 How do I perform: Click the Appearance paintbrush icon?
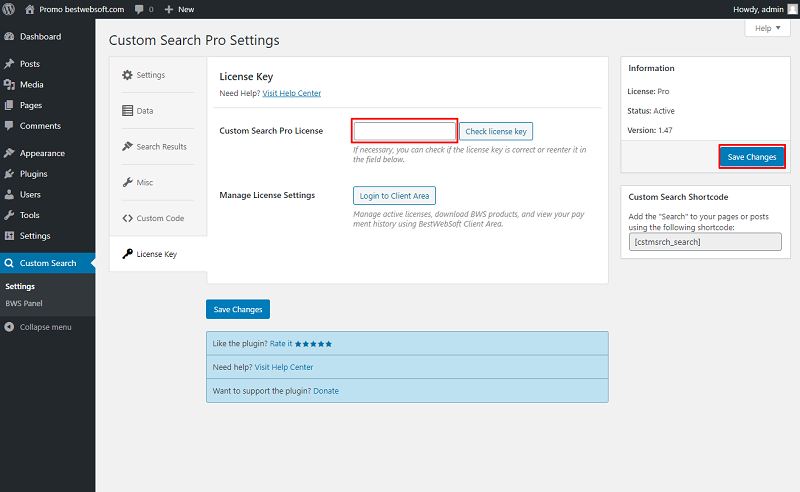tap(9, 153)
